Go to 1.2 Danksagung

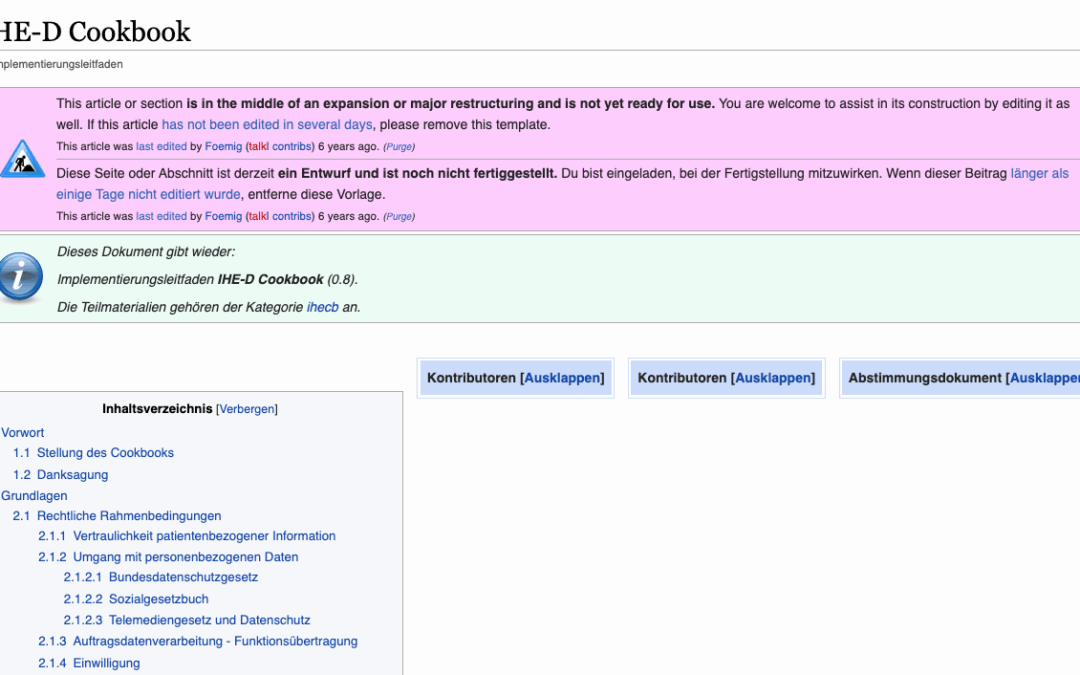coord(61,475)
